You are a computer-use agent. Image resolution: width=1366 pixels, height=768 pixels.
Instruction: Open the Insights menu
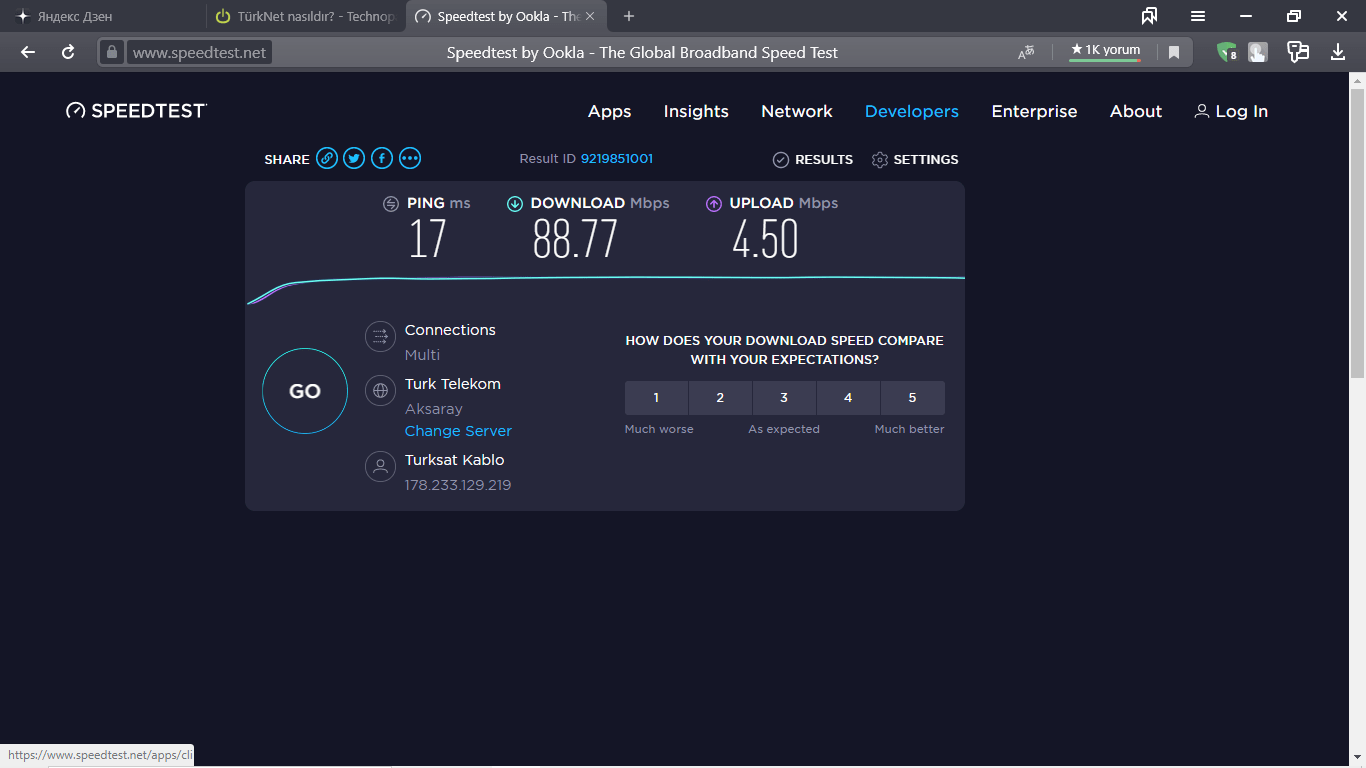(696, 111)
